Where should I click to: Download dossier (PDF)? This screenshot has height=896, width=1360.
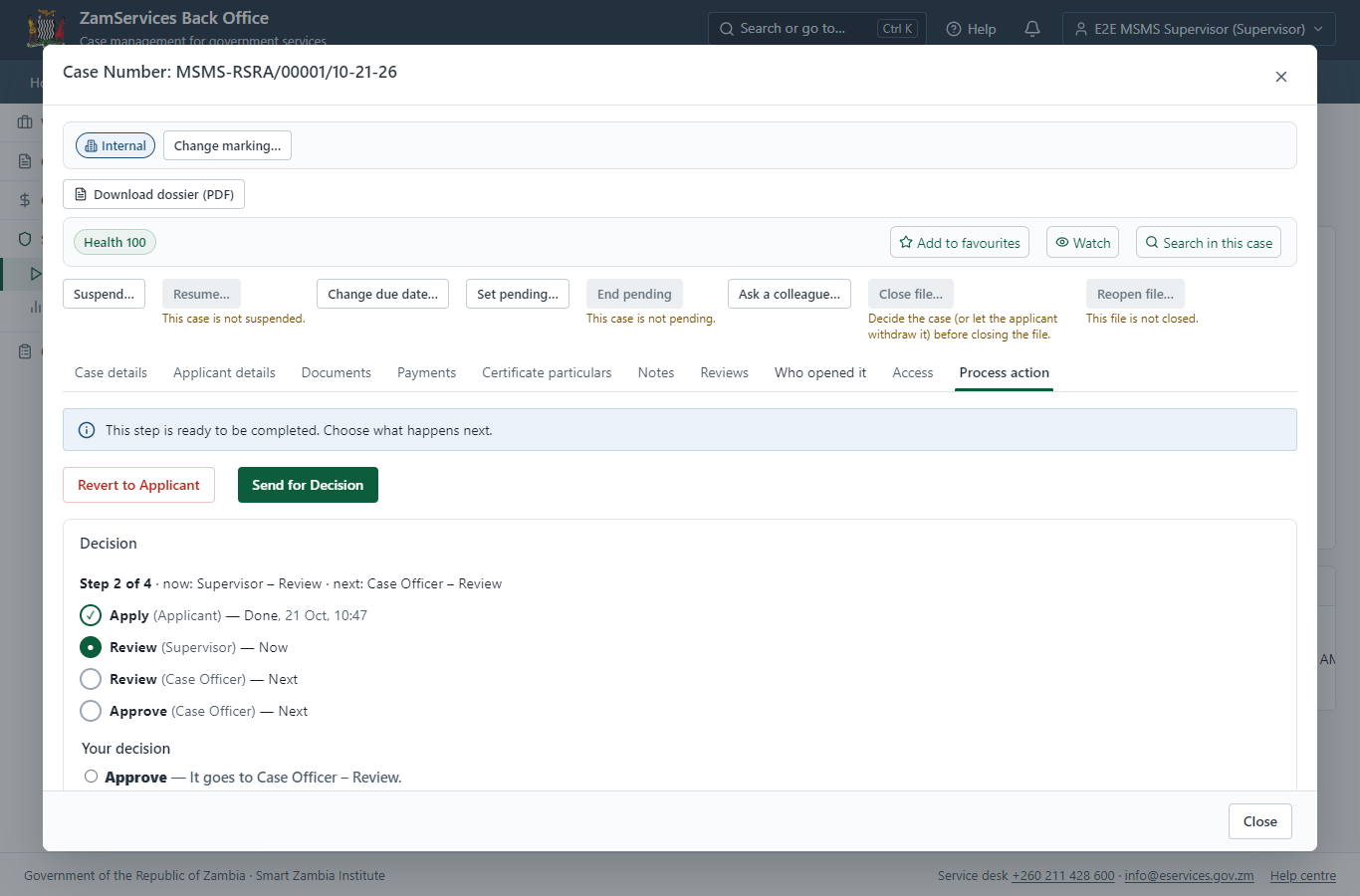tap(153, 194)
